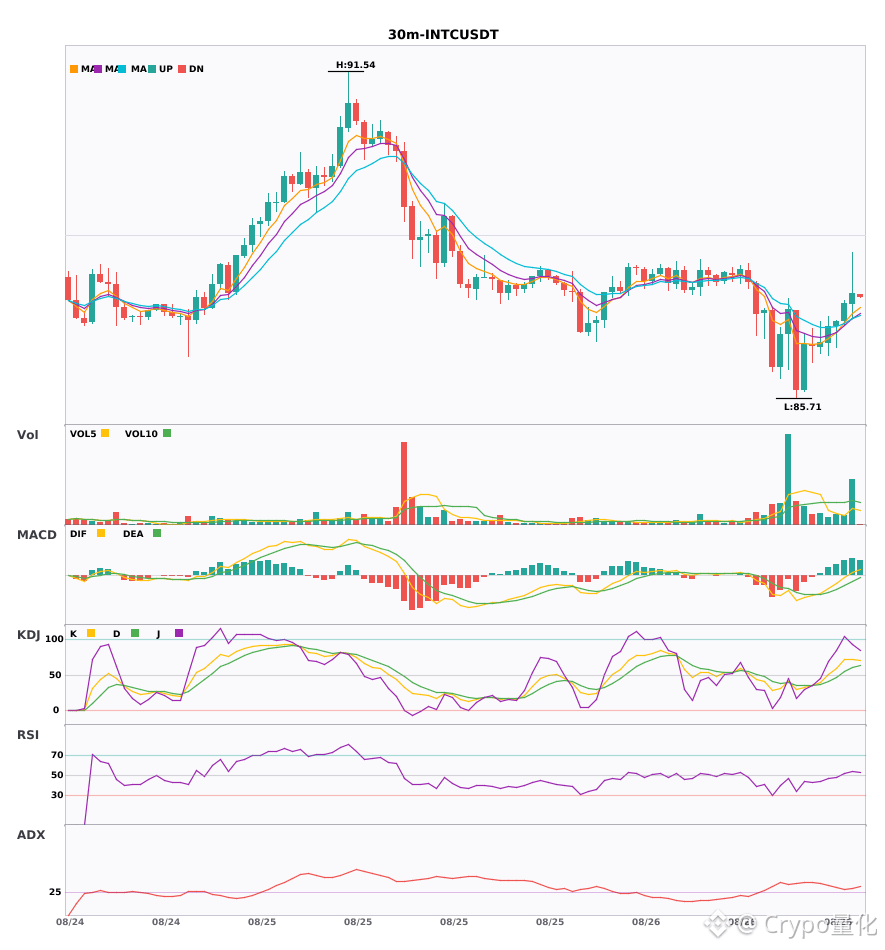Click the green DEA legend swatch

[157, 533]
